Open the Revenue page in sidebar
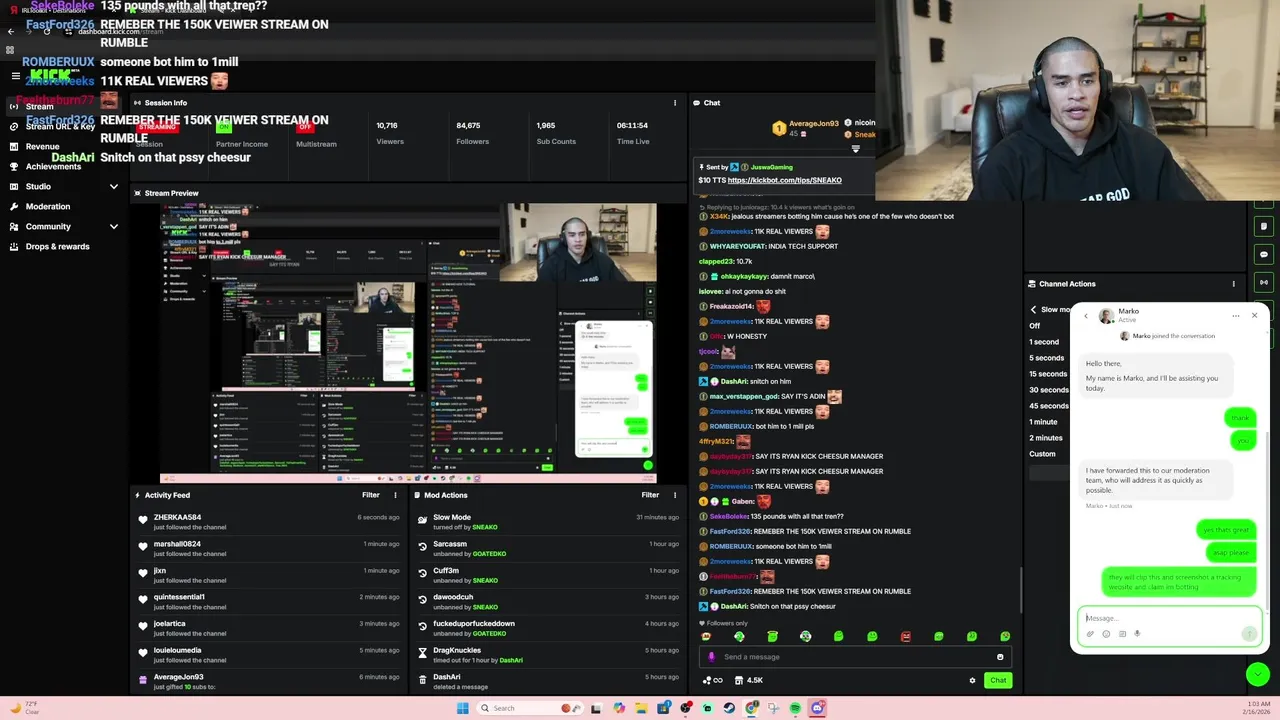This screenshot has width=1280, height=720. pyautogui.click(x=42, y=146)
